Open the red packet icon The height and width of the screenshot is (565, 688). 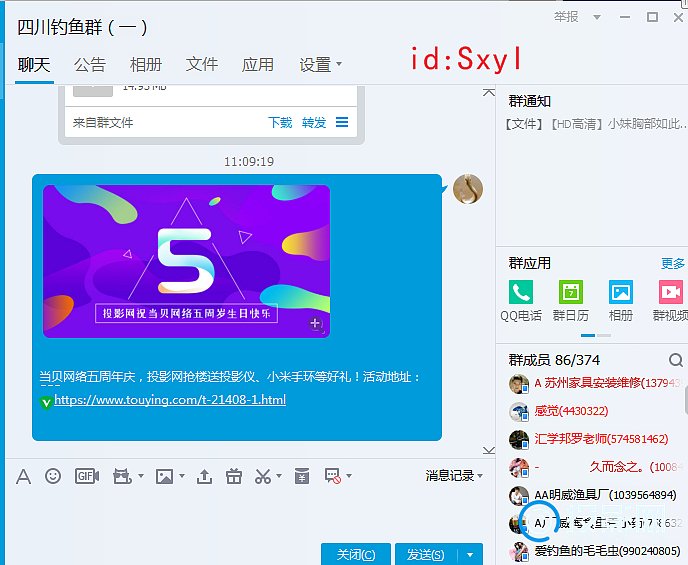302,476
